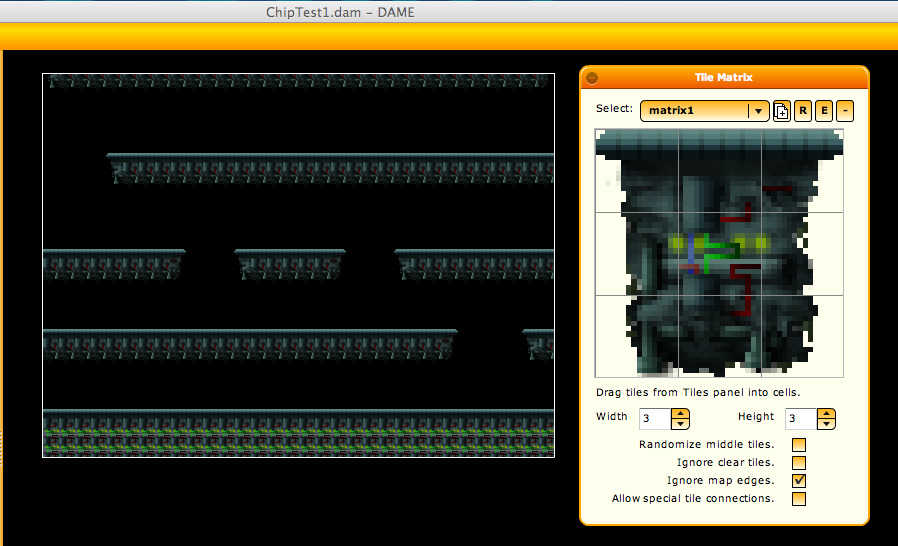The image size is (898, 546).
Task: Enable Randomize middle tiles checkbox
Action: pos(799,445)
